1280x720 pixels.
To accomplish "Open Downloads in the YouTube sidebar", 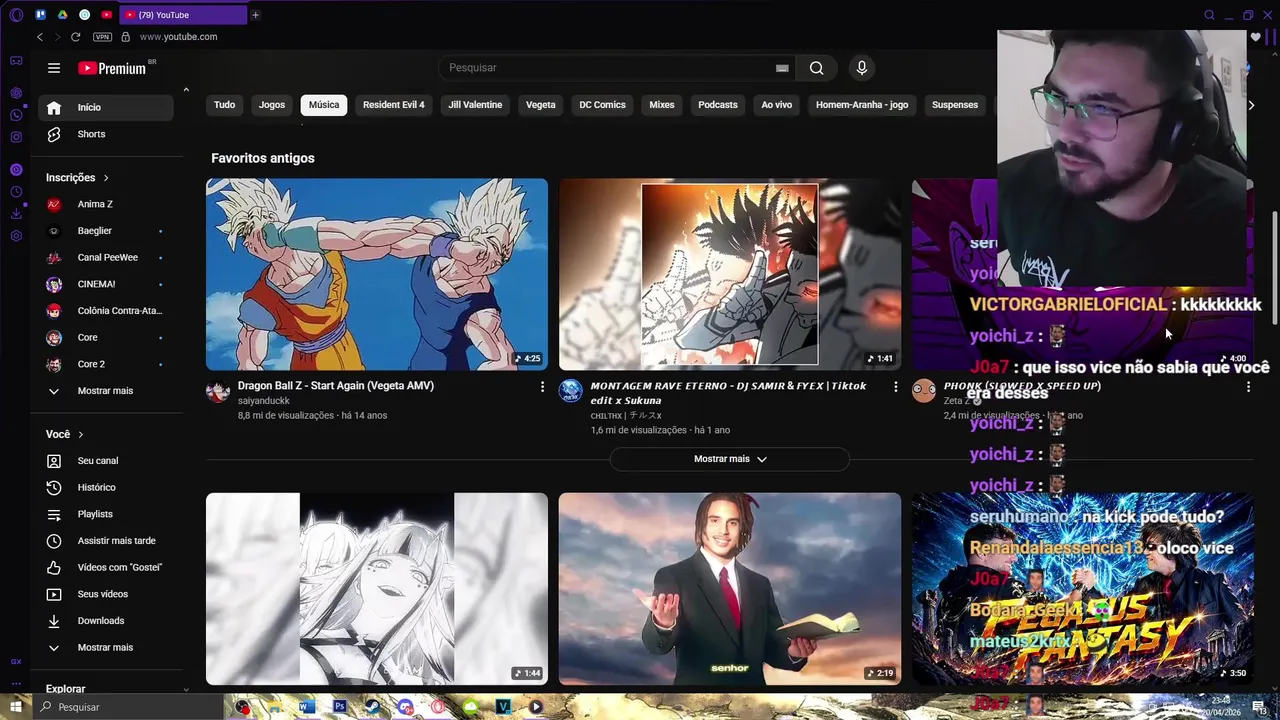I will (x=106, y=621).
